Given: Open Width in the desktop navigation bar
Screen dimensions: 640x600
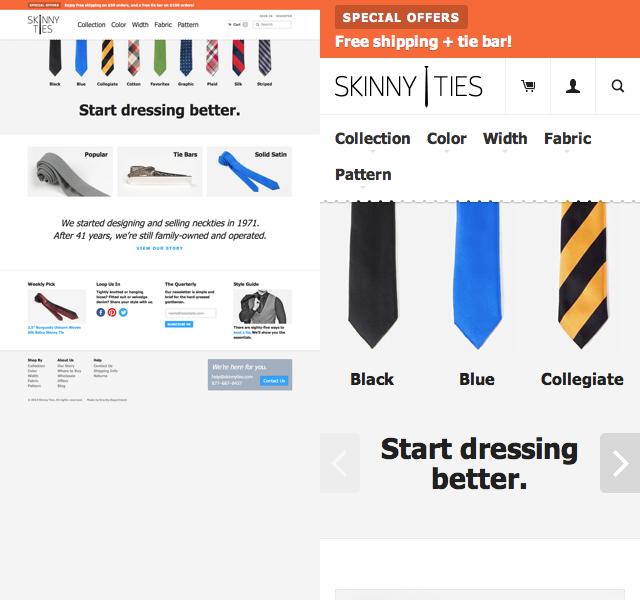Looking at the screenshot, I should 140,25.
